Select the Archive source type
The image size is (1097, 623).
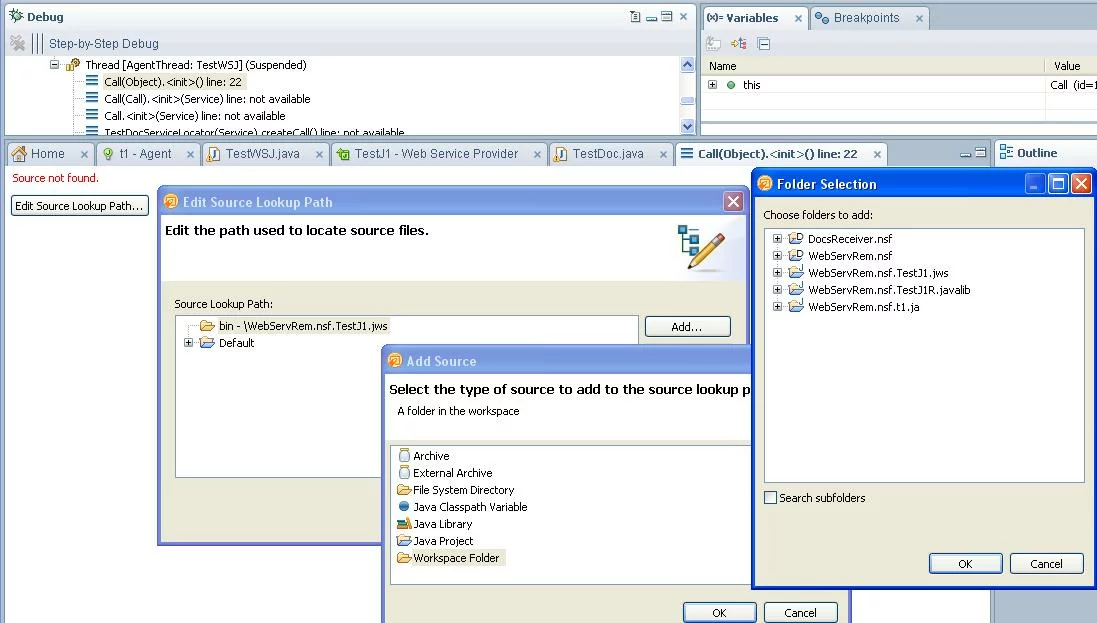pyautogui.click(x=430, y=456)
